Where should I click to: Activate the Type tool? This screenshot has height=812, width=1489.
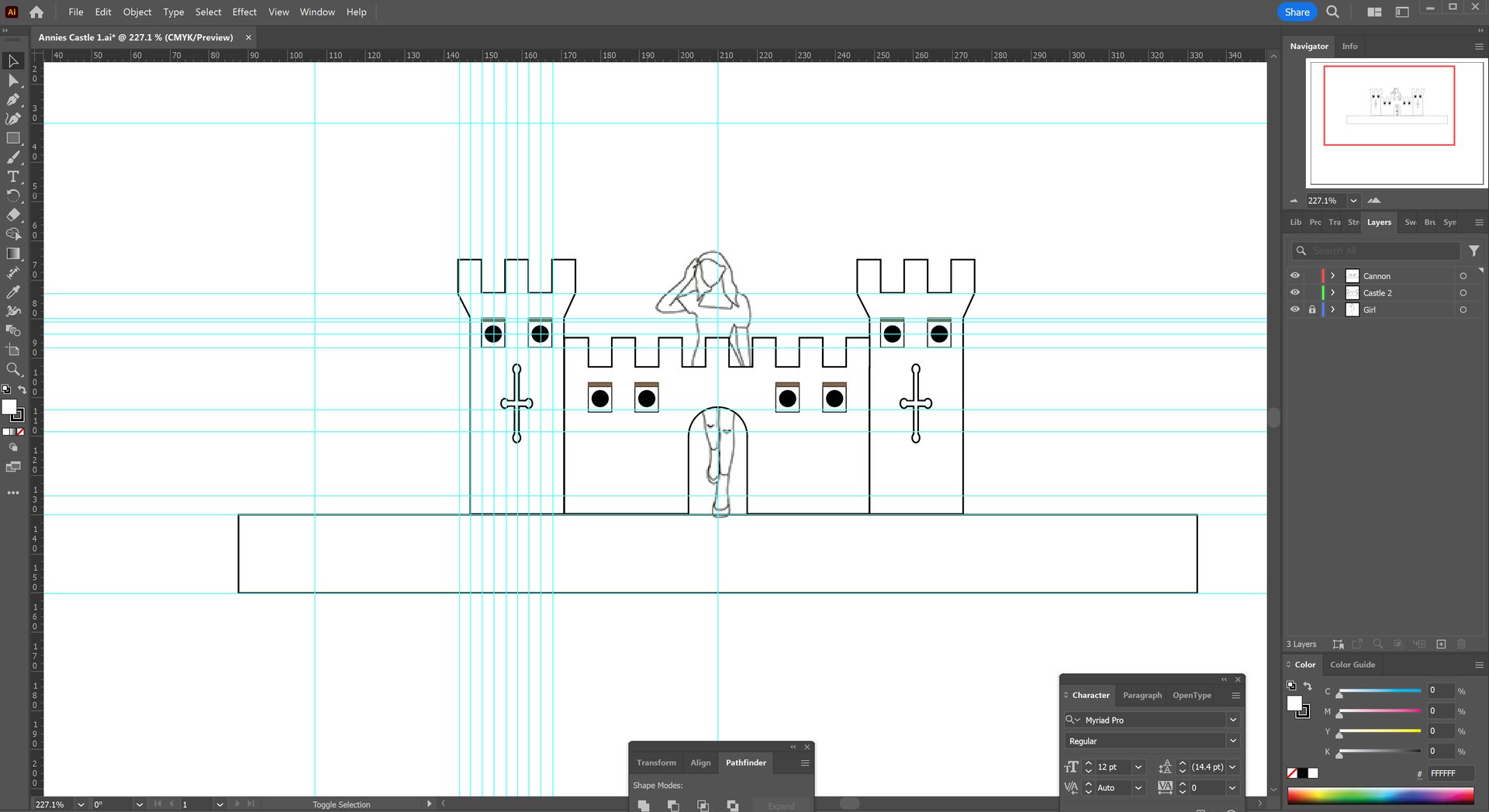[x=13, y=177]
